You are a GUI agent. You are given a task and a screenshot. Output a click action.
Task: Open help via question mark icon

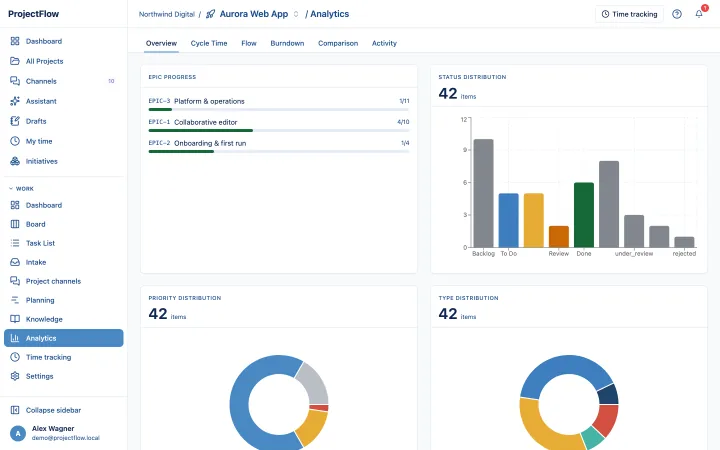[x=677, y=14]
